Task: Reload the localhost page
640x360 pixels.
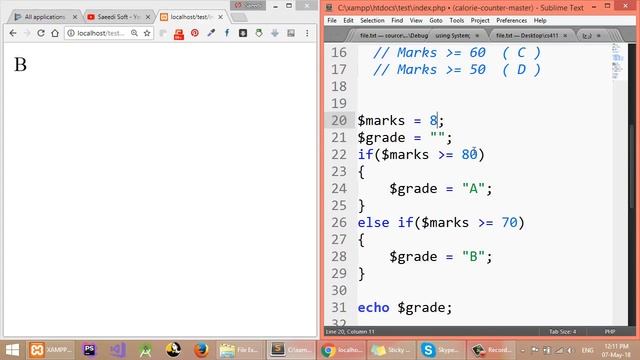Action: [x=41, y=33]
